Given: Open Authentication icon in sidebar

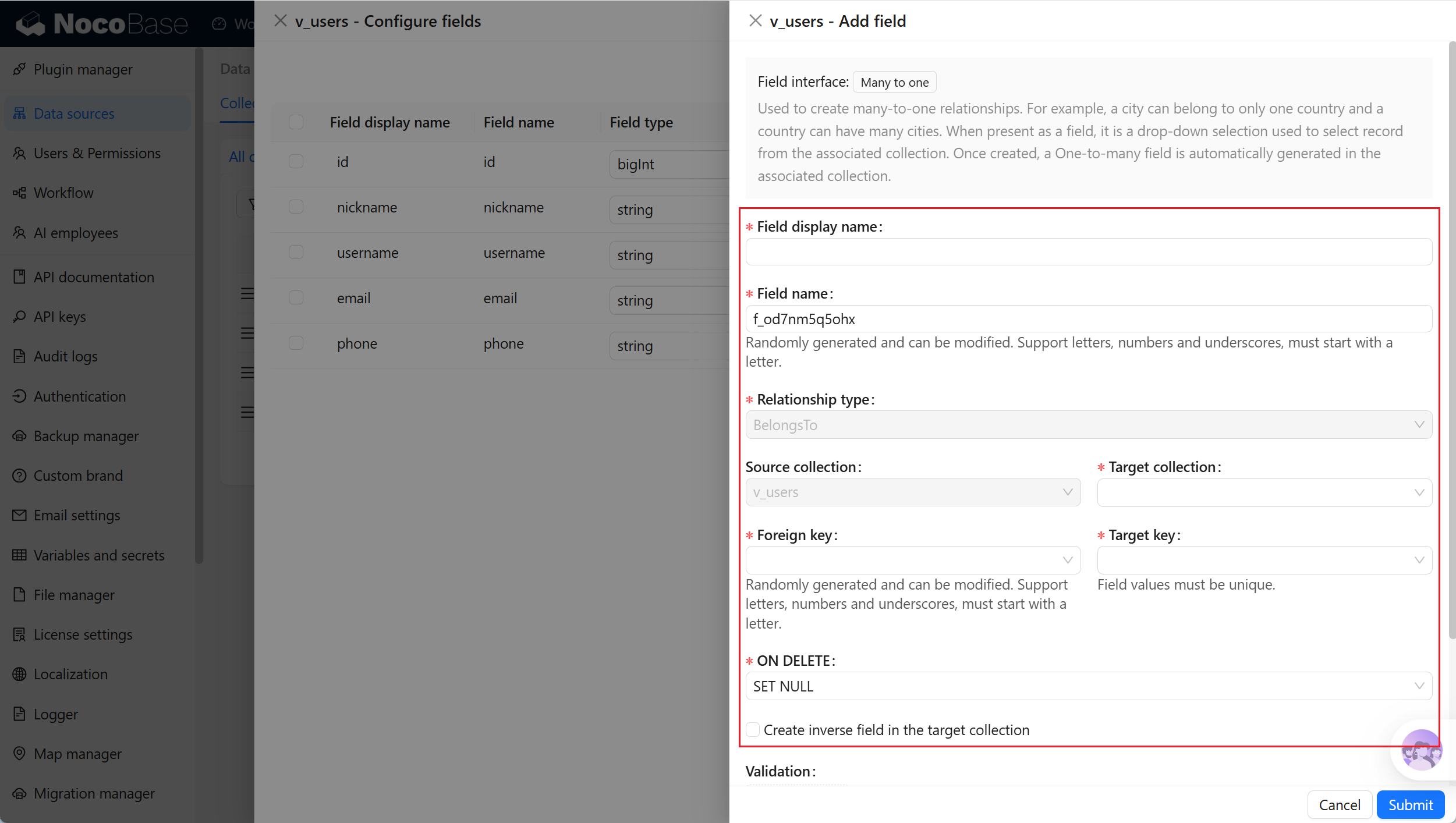Looking at the screenshot, I should [19, 396].
